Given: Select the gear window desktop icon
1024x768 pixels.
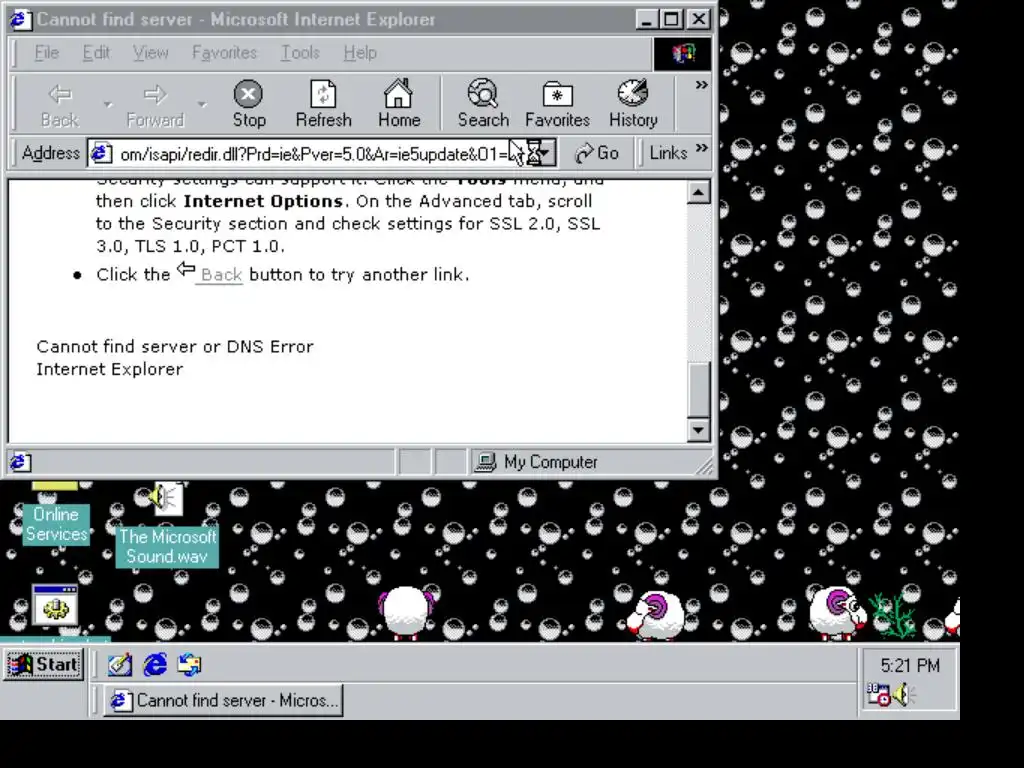Looking at the screenshot, I should pyautogui.click(x=55, y=605).
